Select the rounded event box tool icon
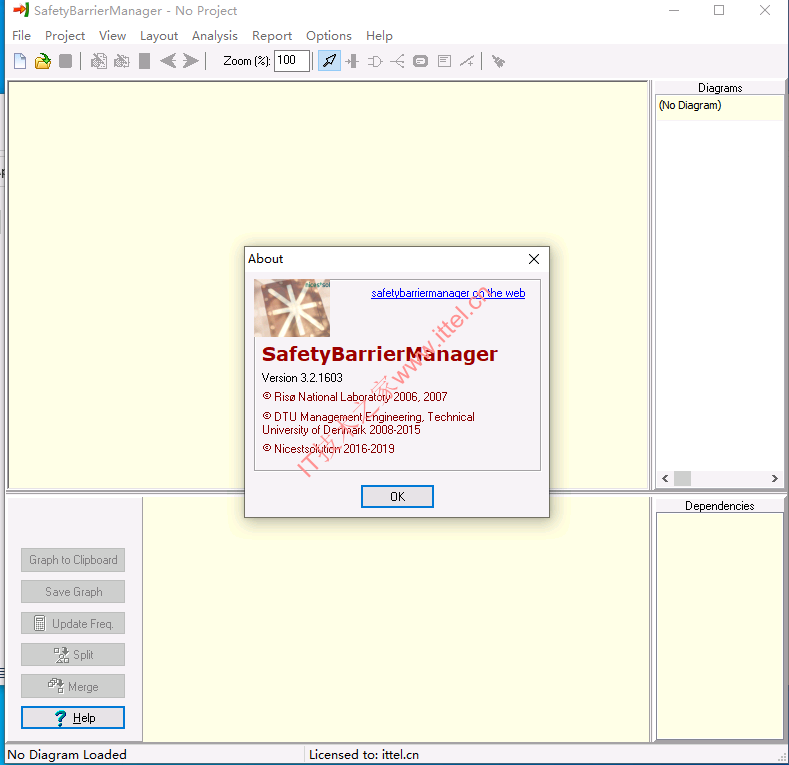 click(x=420, y=61)
